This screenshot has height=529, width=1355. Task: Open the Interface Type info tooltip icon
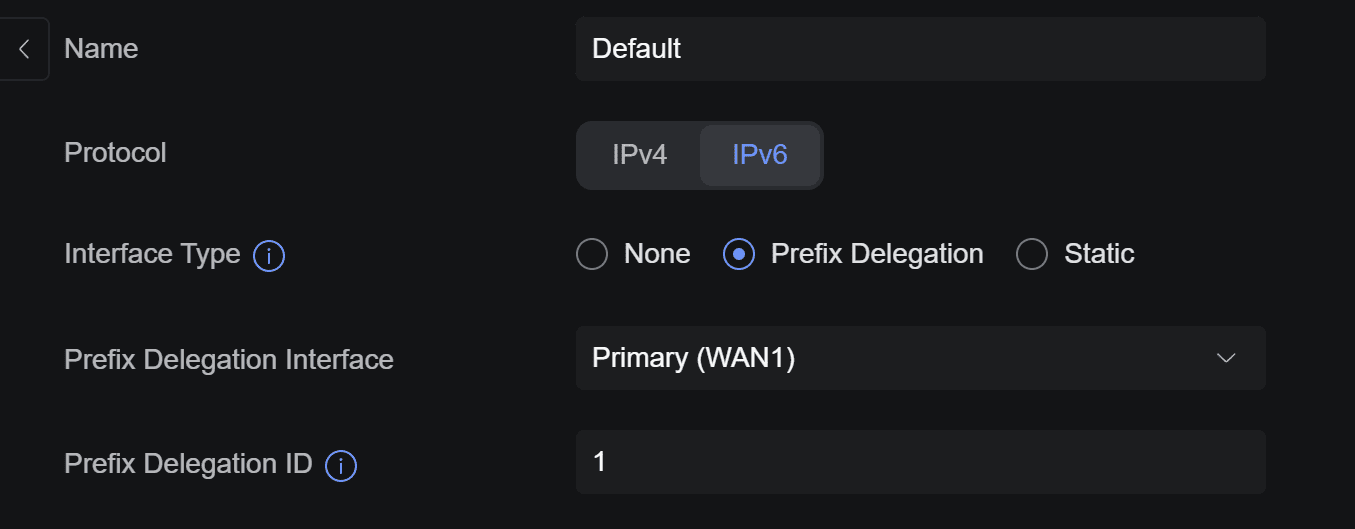pos(269,256)
